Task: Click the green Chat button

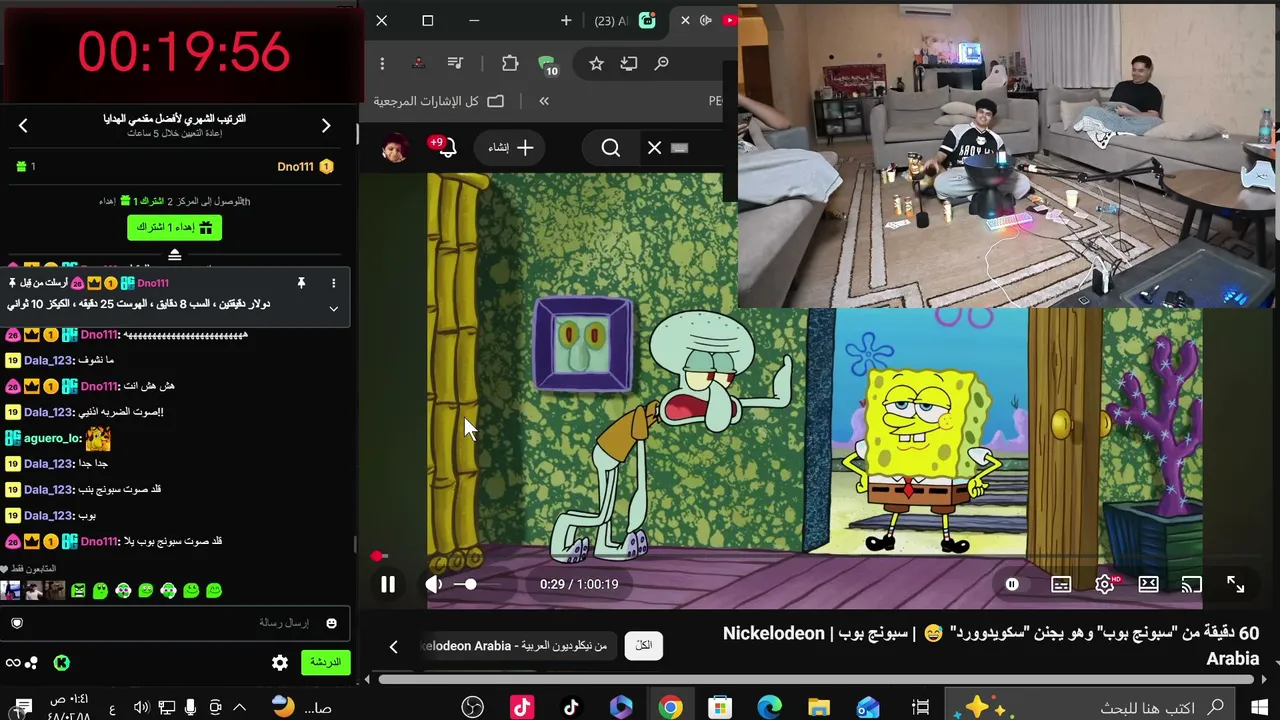Action: pos(326,662)
